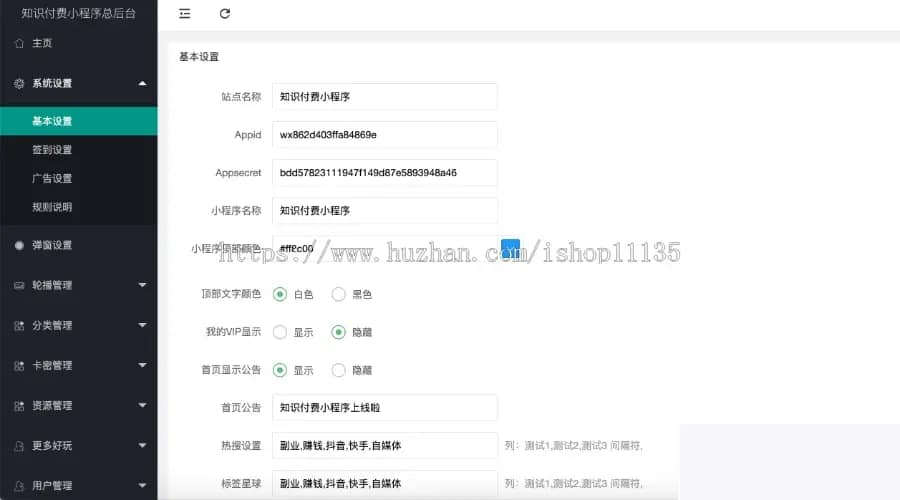The height and width of the screenshot is (500, 900).
Task: Select 显示 for 我的VIP显示 option
Action: click(280, 332)
